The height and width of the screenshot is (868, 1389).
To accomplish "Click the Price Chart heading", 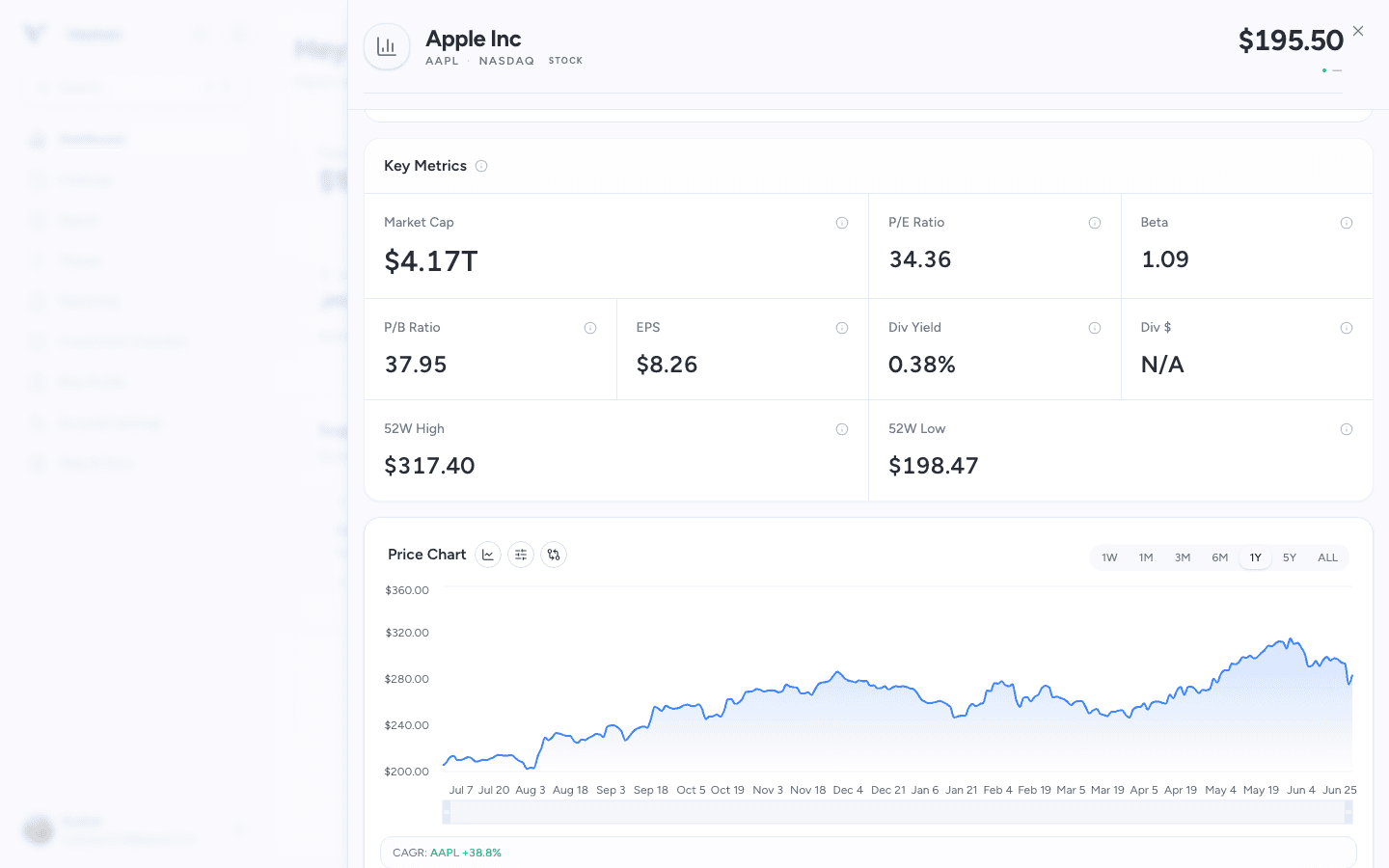I will [x=427, y=555].
